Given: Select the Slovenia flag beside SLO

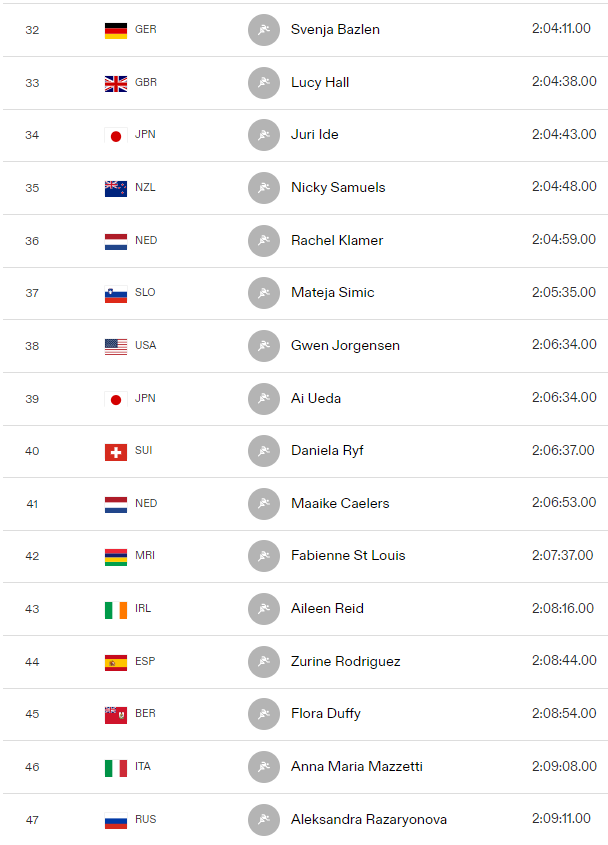Looking at the screenshot, I should pos(116,294).
